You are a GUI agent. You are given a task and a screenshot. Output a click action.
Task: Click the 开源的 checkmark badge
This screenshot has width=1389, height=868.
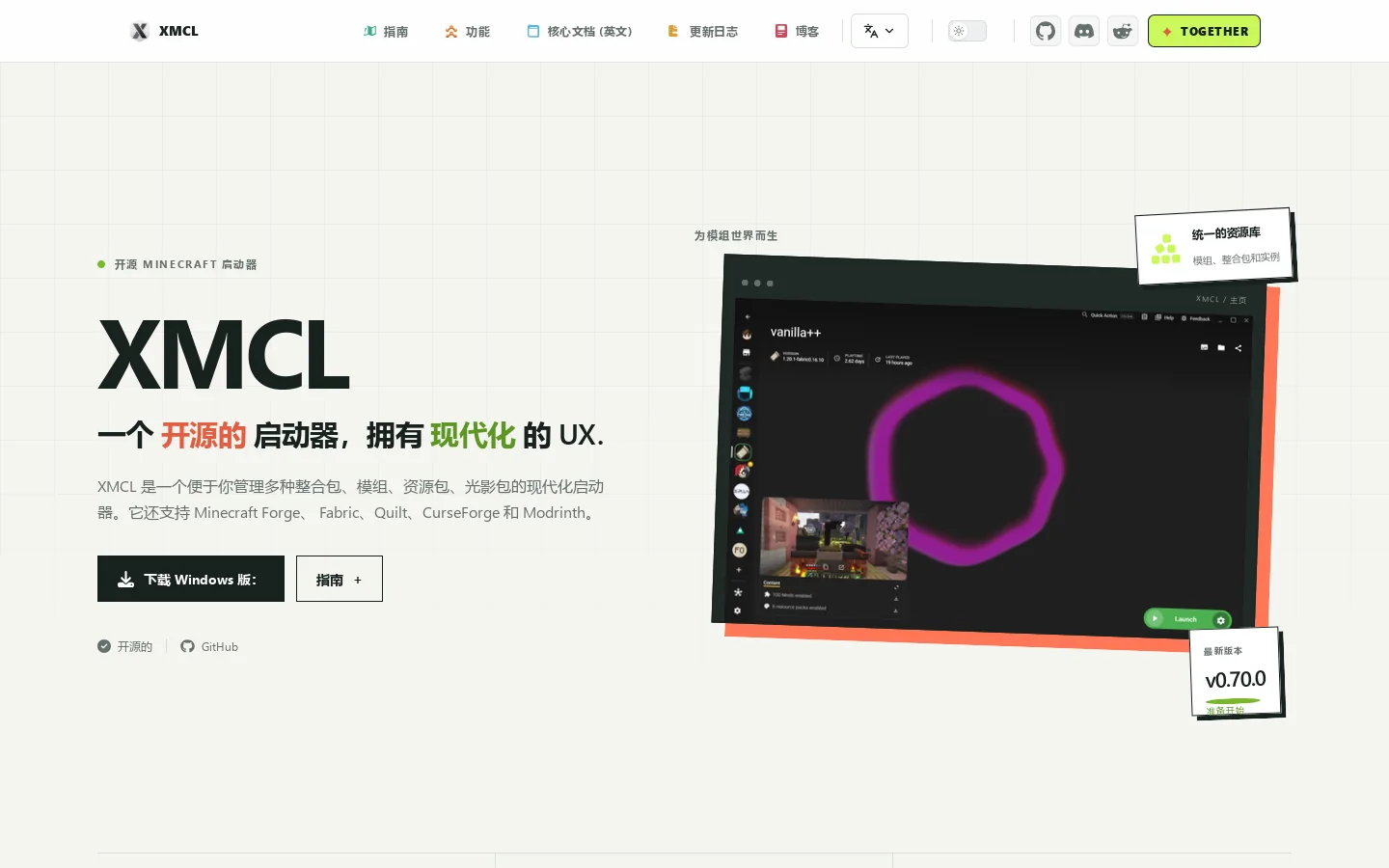[x=125, y=646]
